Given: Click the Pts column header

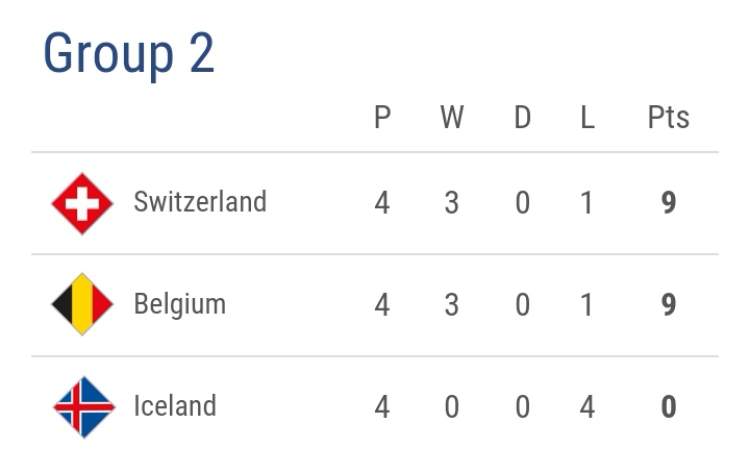Looking at the screenshot, I should [x=668, y=118].
